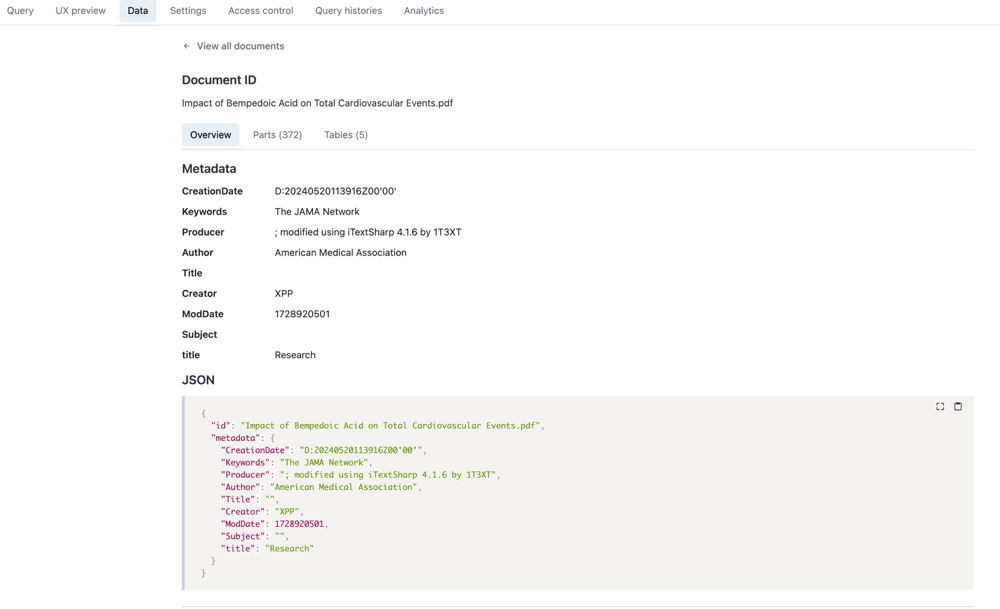Click the back arrow icon
This screenshot has width=1000, height=609.
tap(185, 45)
